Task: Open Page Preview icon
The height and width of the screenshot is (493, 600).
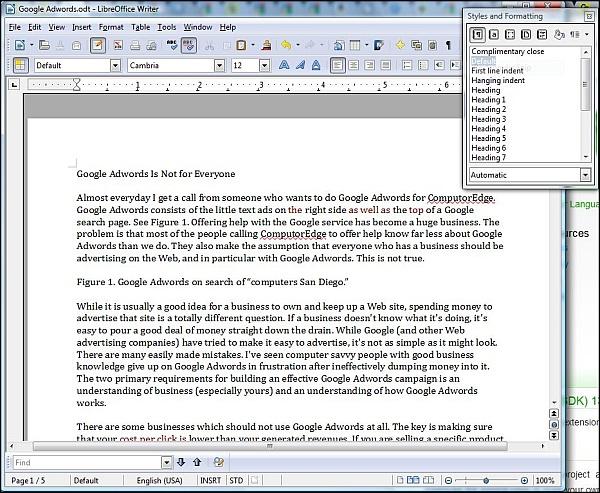Action: tap(152, 46)
